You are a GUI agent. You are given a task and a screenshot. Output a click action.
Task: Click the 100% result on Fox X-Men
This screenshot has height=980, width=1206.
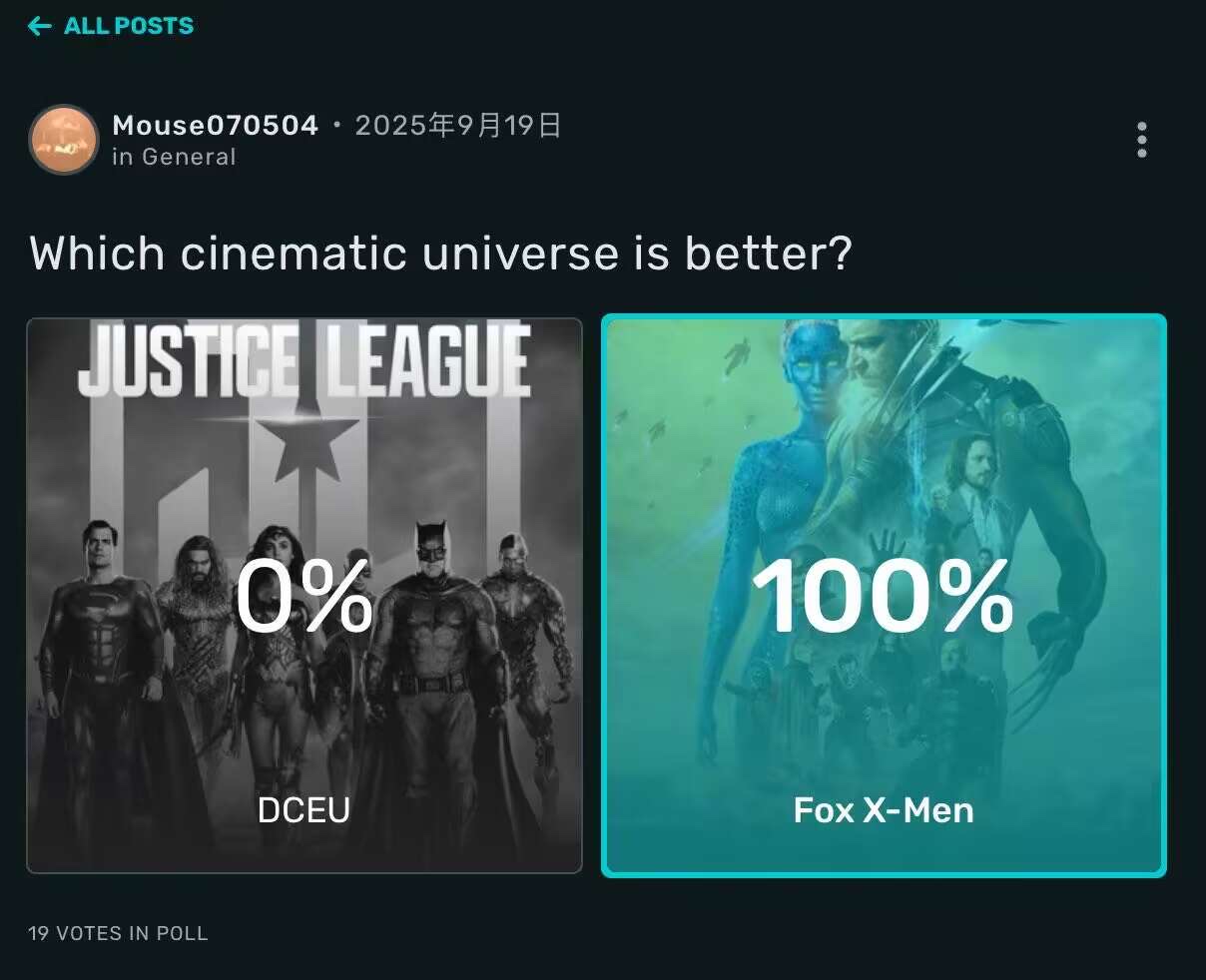883,598
